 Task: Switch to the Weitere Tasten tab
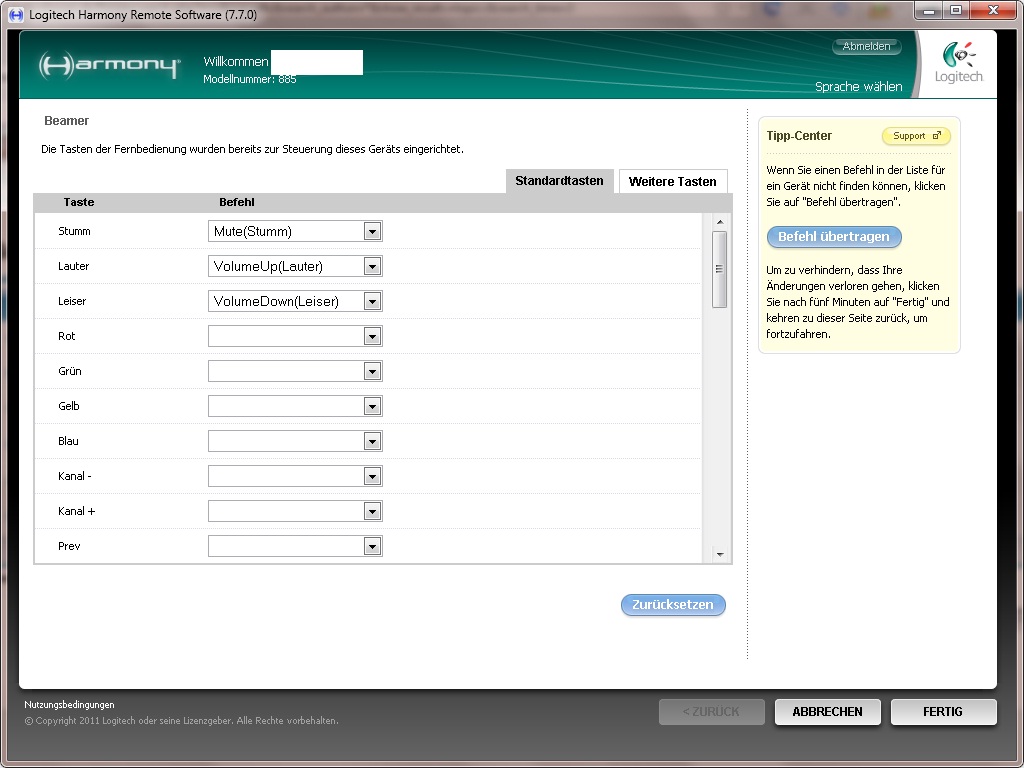point(672,182)
